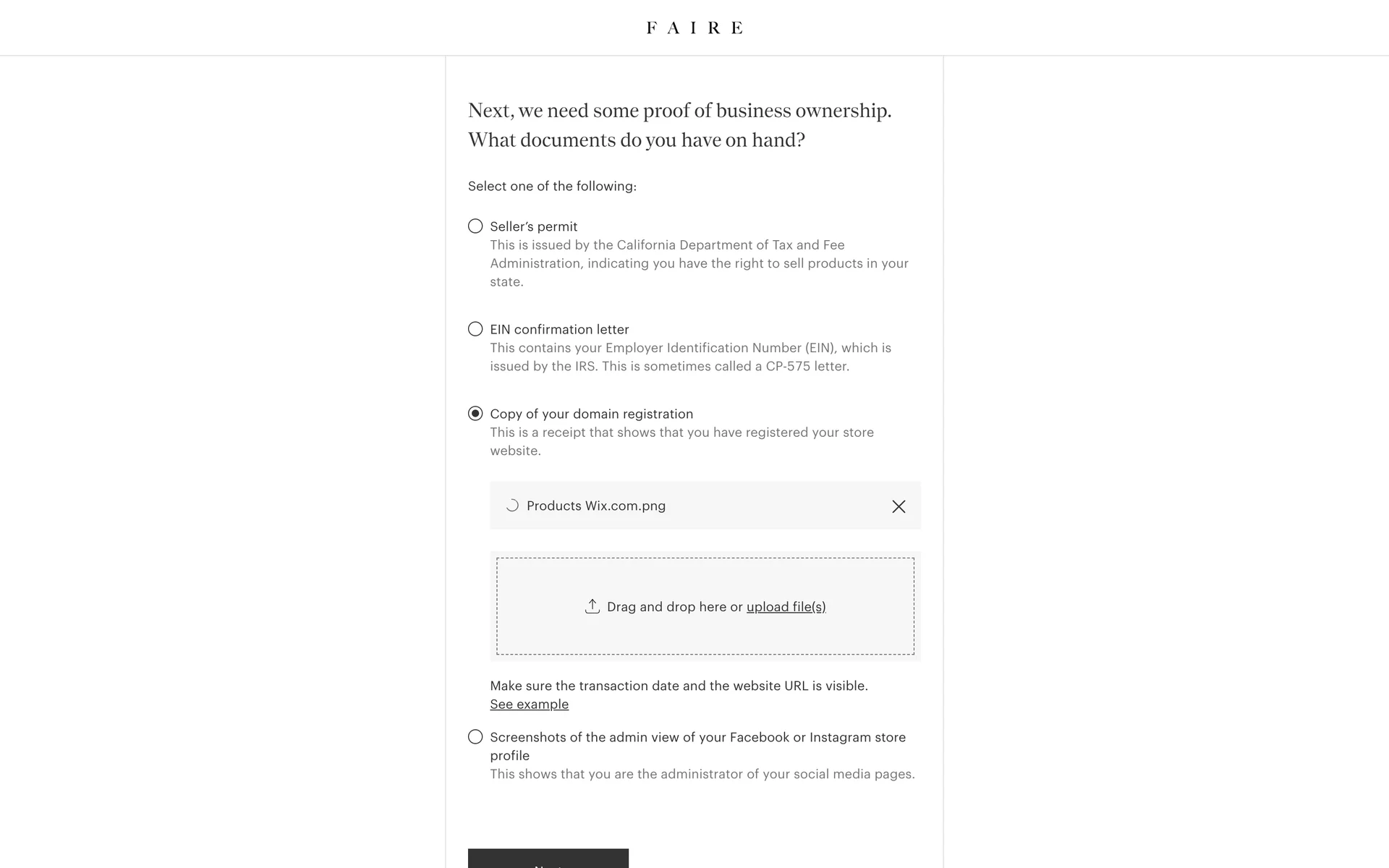Viewport: 1389px width, 868px height.
Task: Click the "Seller's permit" label text
Action: coord(533,226)
